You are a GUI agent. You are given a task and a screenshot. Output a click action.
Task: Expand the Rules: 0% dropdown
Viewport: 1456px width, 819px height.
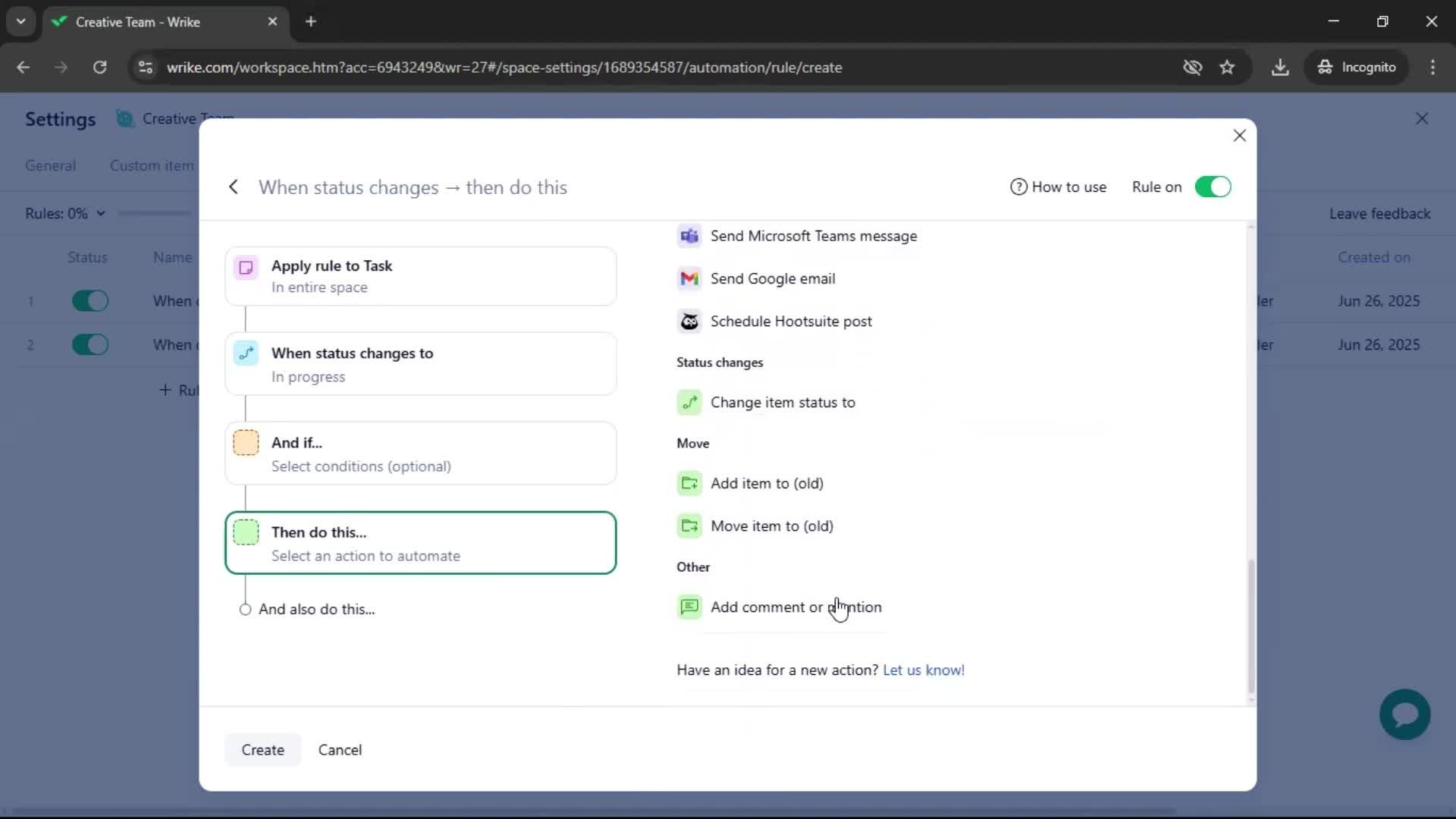point(65,214)
